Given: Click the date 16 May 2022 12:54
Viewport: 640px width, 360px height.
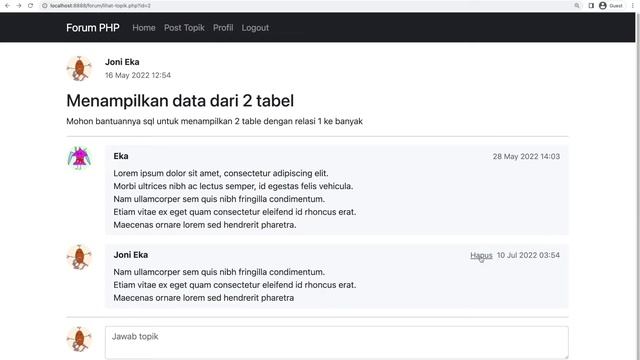Looking at the screenshot, I should pos(138,75).
